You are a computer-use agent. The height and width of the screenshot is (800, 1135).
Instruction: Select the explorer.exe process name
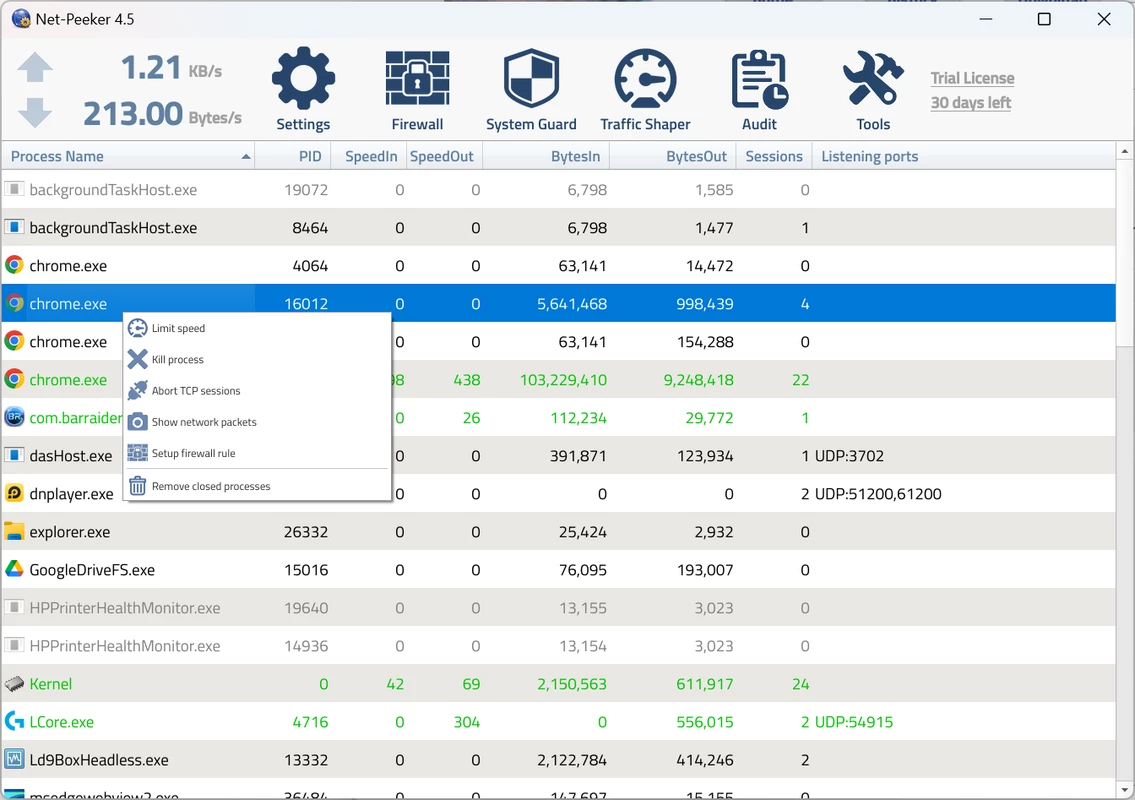(x=69, y=532)
